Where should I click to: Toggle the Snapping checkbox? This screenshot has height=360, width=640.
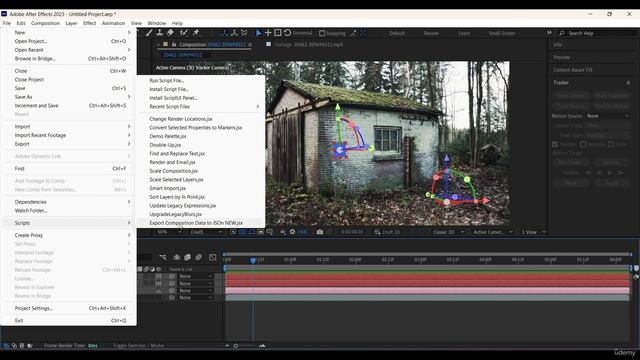[322, 33]
